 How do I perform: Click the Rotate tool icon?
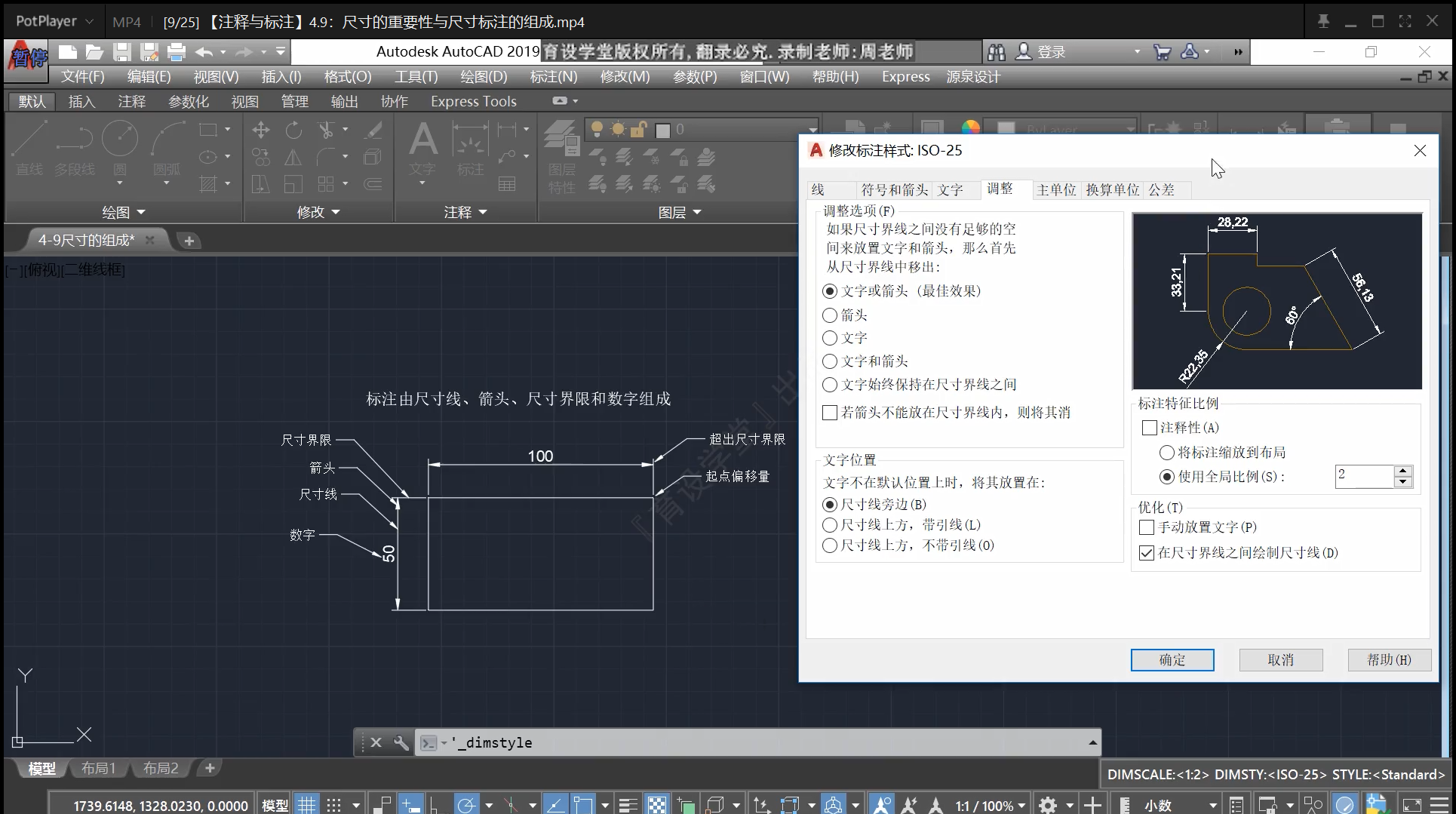pyautogui.click(x=293, y=130)
